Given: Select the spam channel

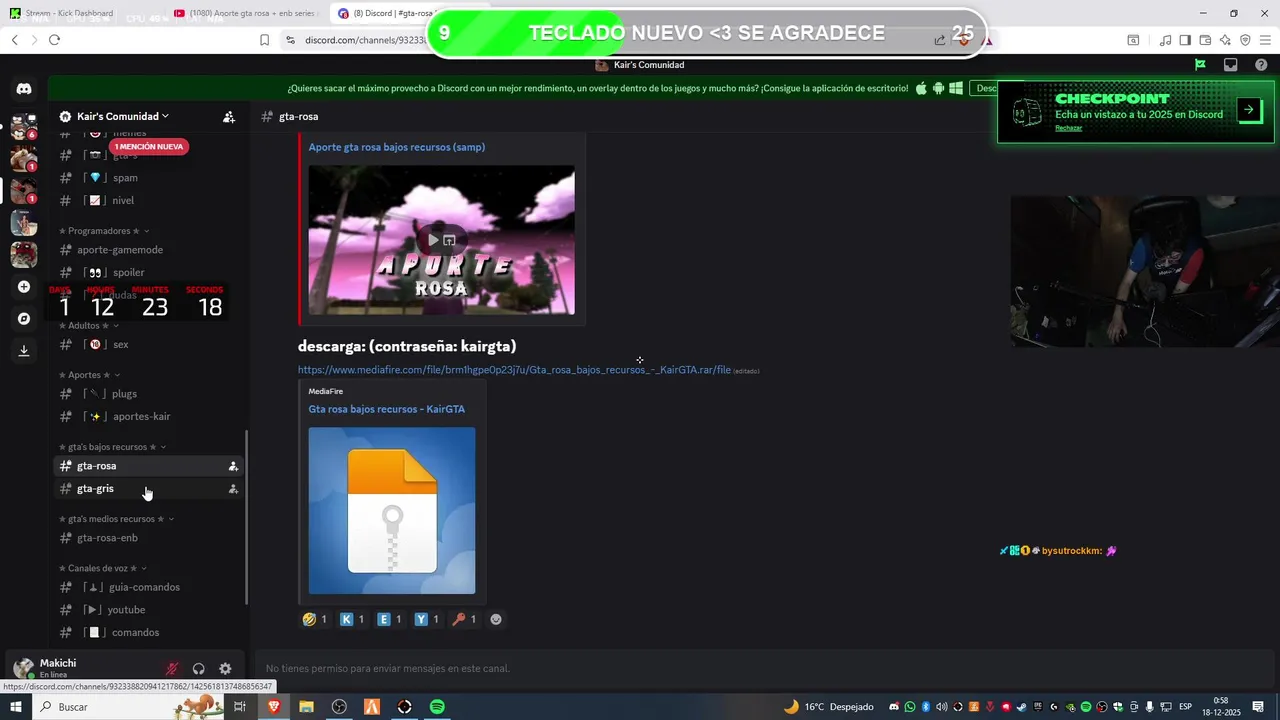Looking at the screenshot, I should (148, 178).
